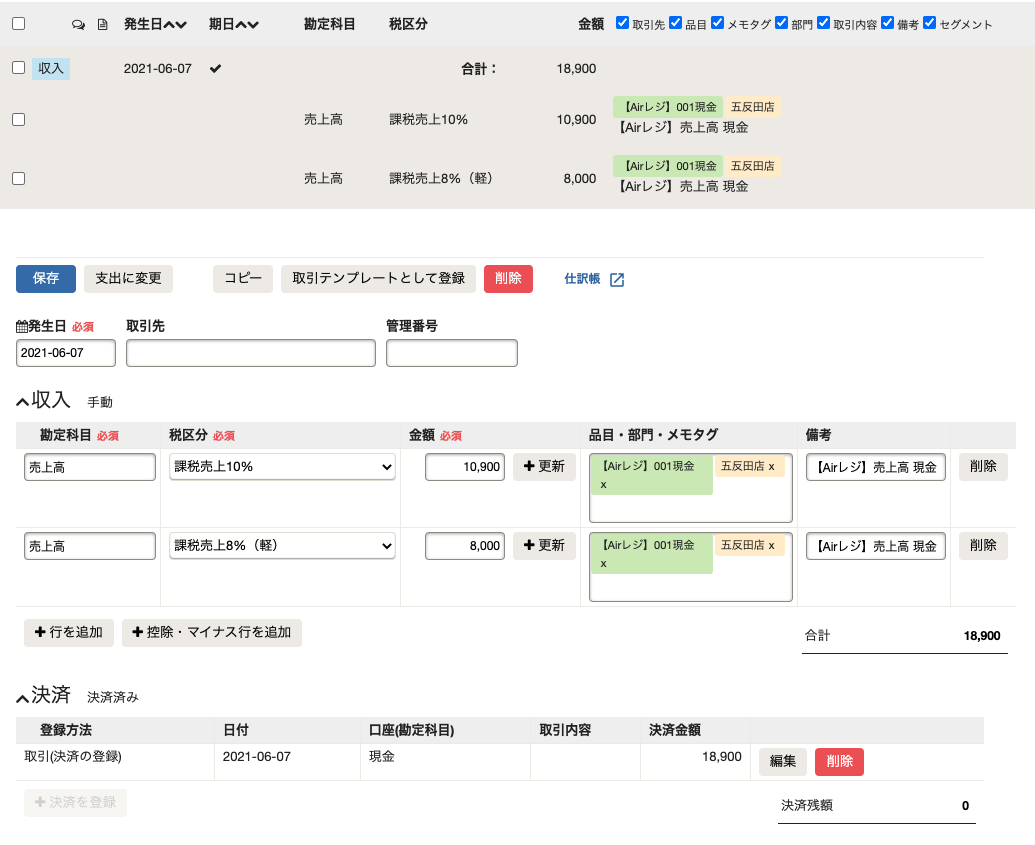Screen dimensions: 1035x845
Task: Collapse the 収入 section
Action: 22,401
